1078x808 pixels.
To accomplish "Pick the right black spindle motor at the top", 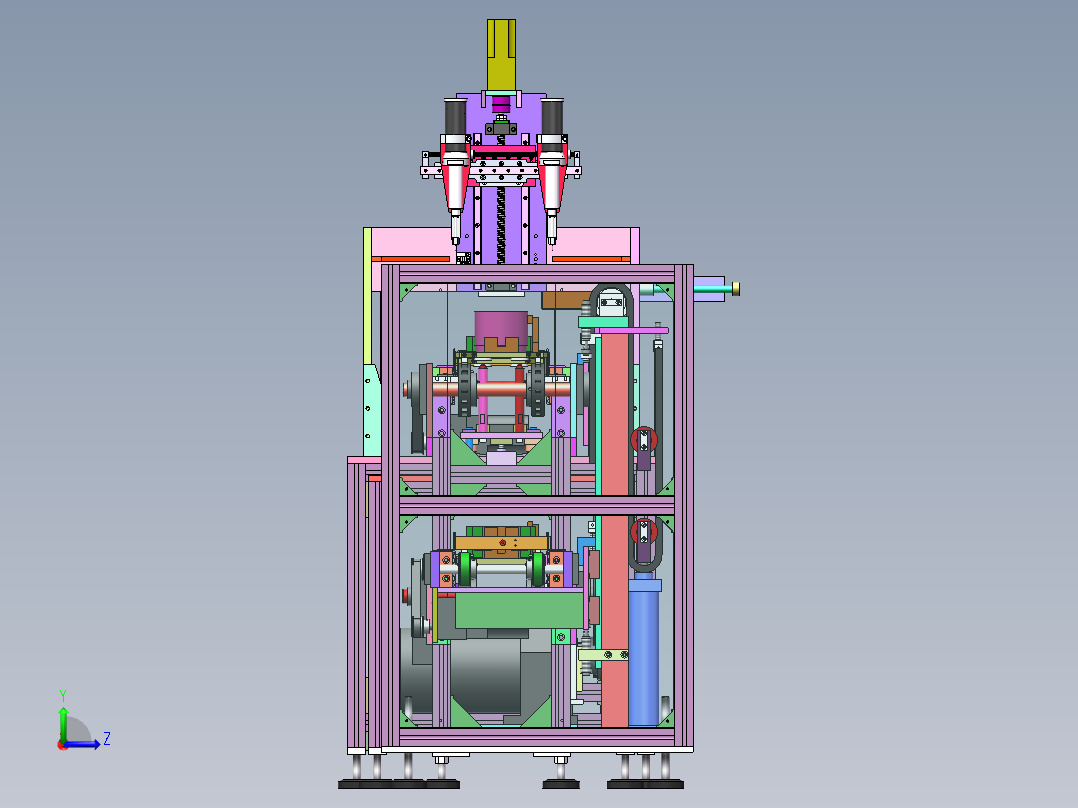I will click(x=552, y=118).
